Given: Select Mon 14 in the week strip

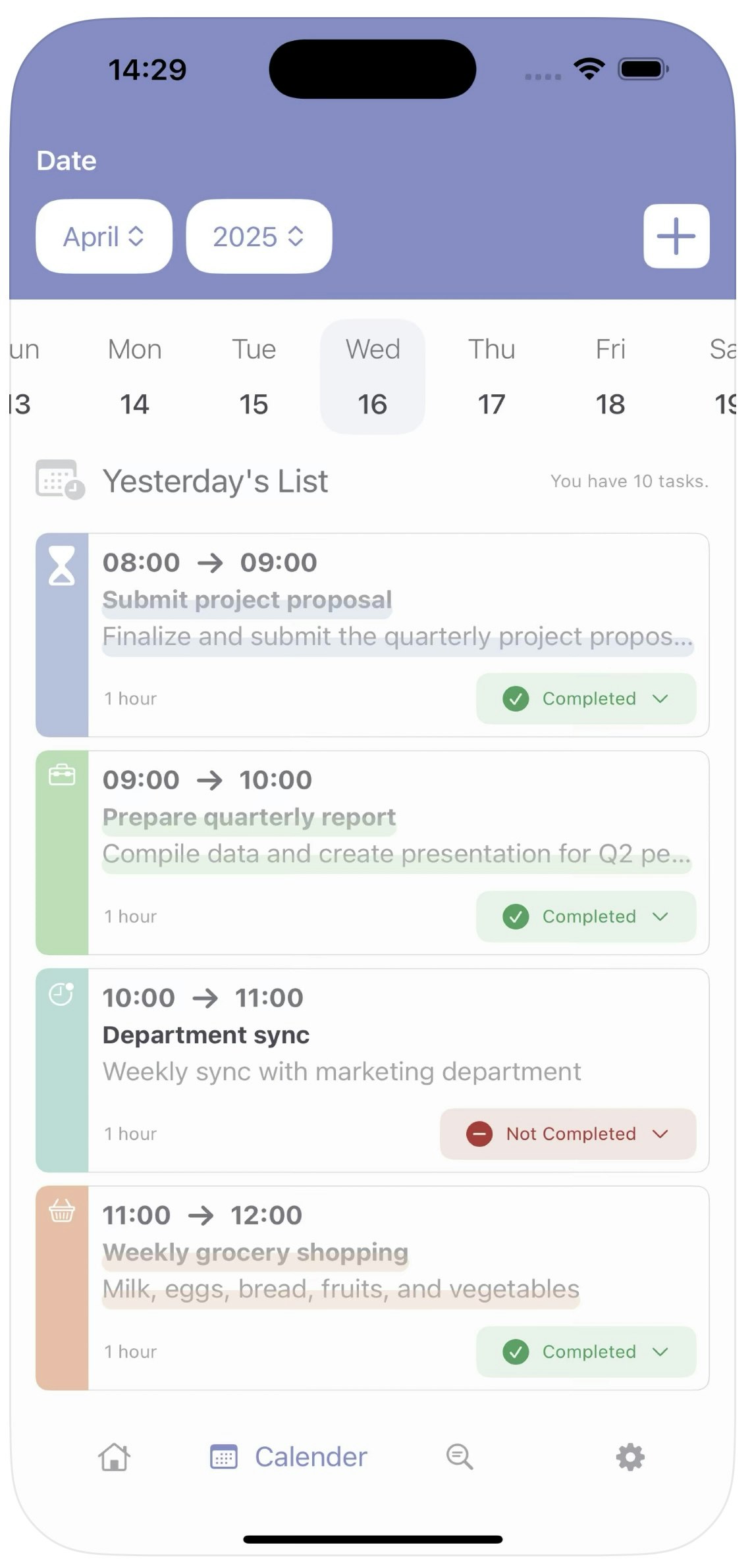Looking at the screenshot, I should 134,377.
